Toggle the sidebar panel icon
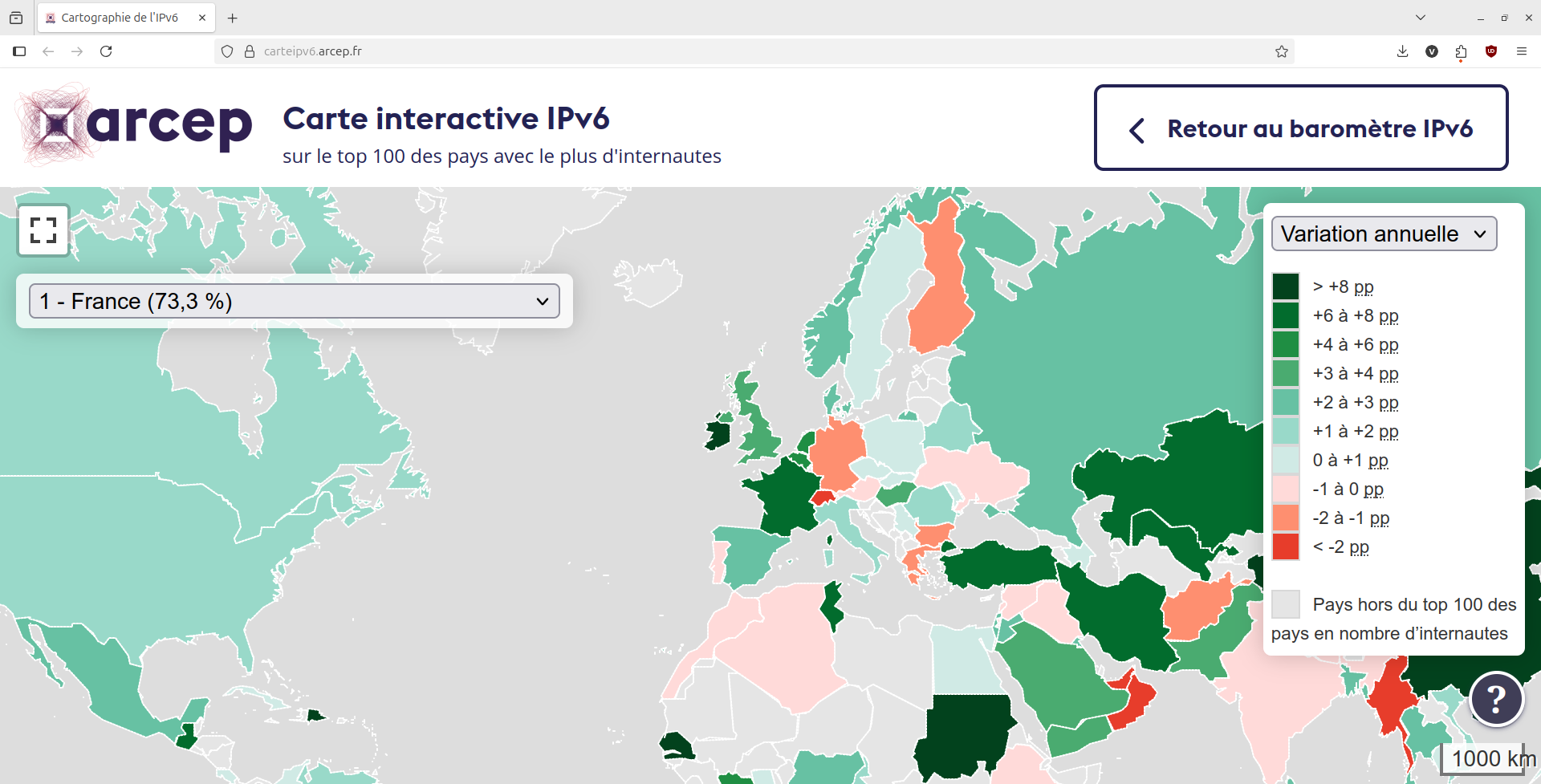Screen dimensions: 1541x784 tap(18, 51)
